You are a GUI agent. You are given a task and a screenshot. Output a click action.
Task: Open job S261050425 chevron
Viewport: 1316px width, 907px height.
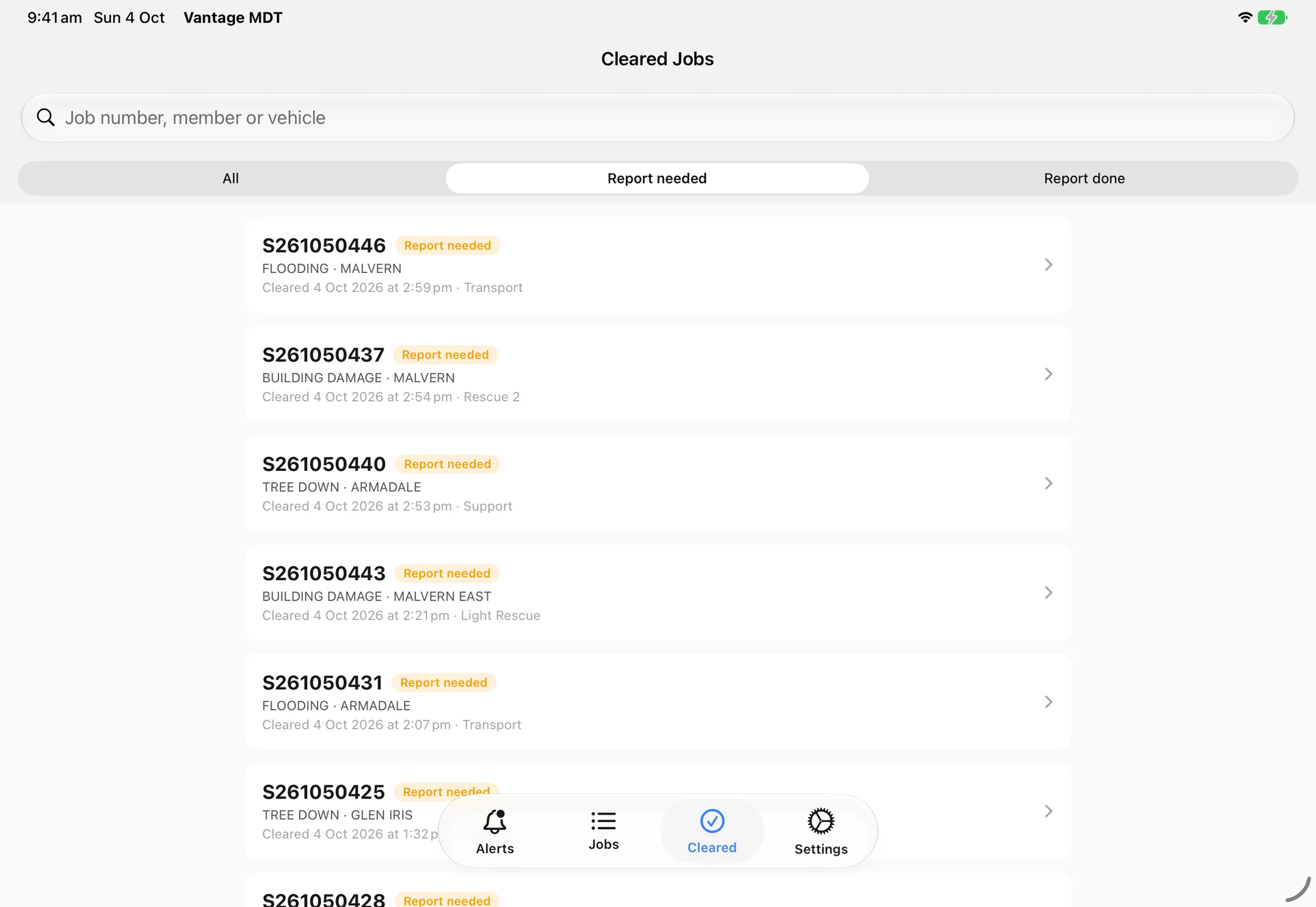coord(1048,811)
